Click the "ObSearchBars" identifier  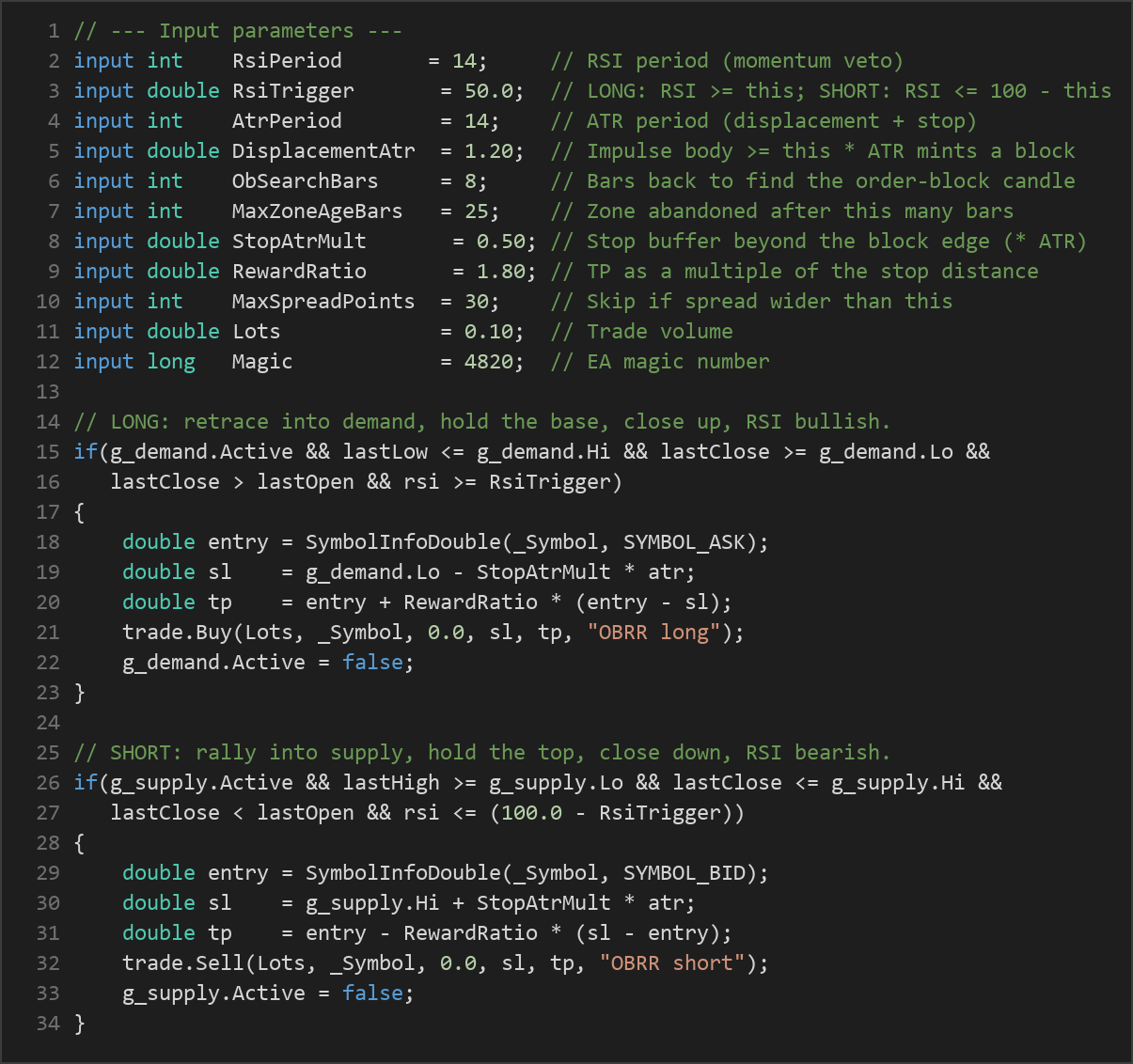point(305,181)
